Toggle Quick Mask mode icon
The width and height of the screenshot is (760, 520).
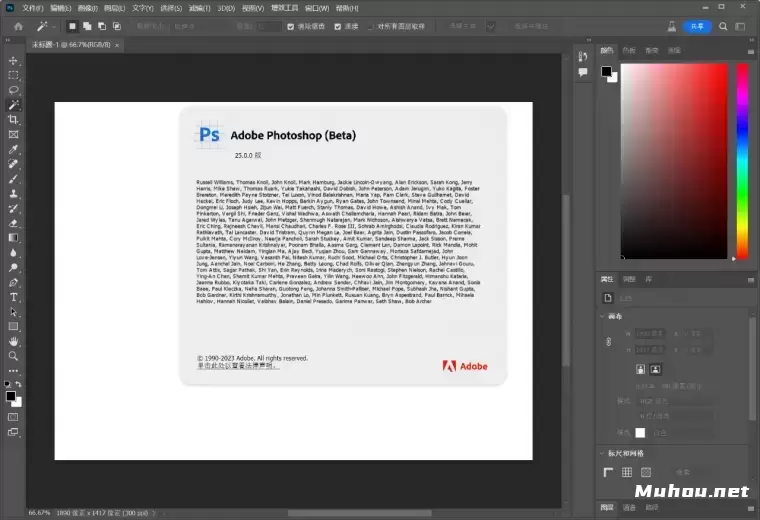pyautogui.click(x=13, y=417)
